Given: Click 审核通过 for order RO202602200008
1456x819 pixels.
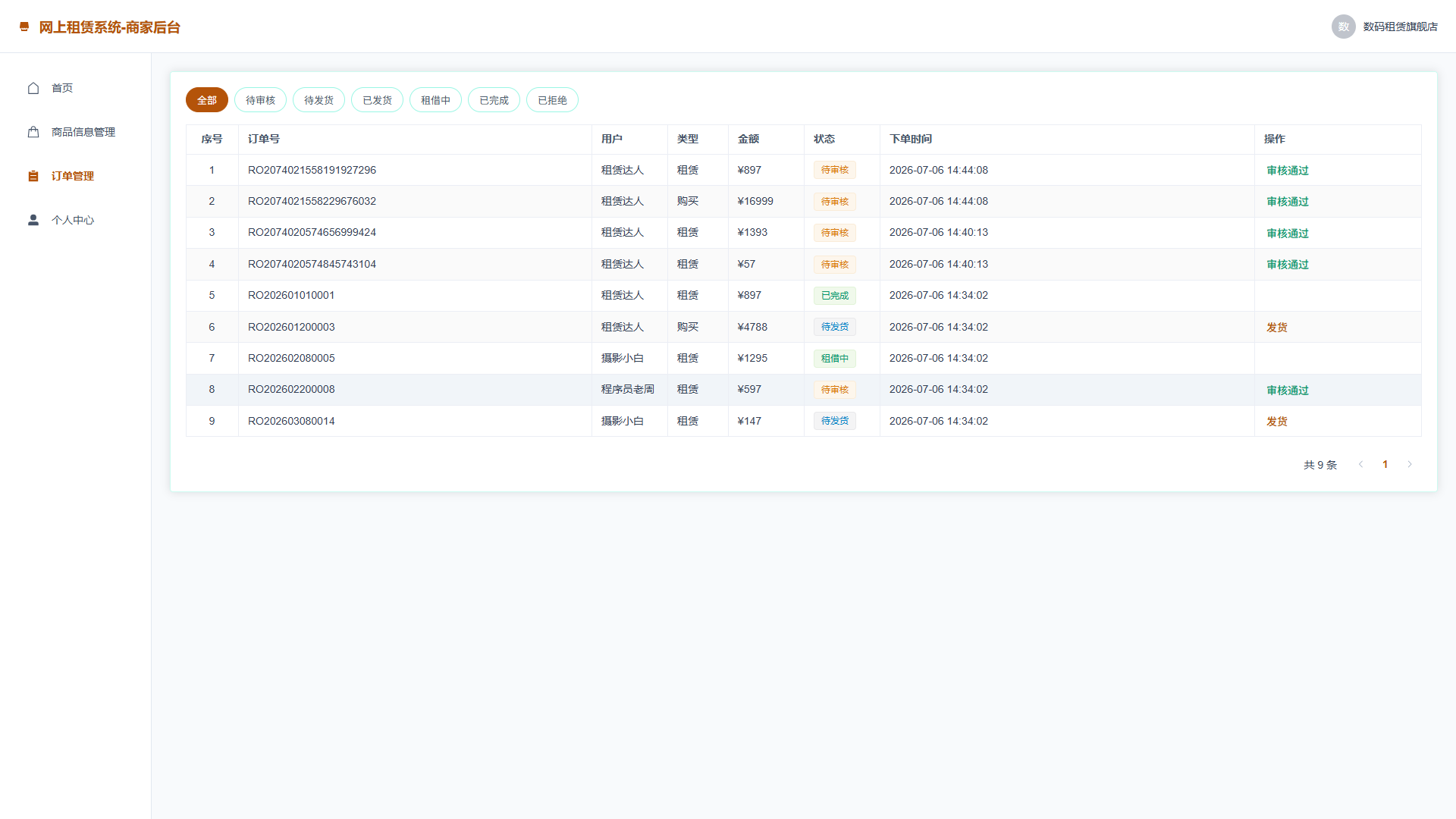Looking at the screenshot, I should (x=1288, y=391).
